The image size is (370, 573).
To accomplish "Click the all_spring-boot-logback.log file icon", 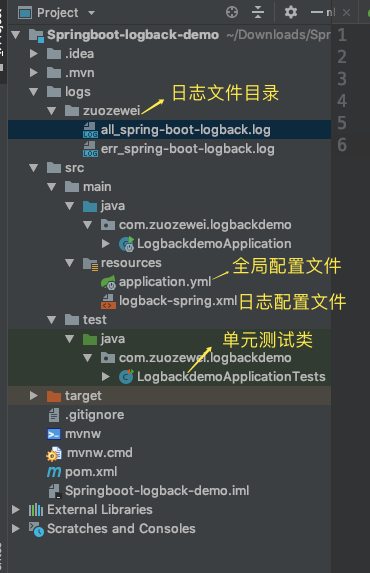I will [90, 130].
